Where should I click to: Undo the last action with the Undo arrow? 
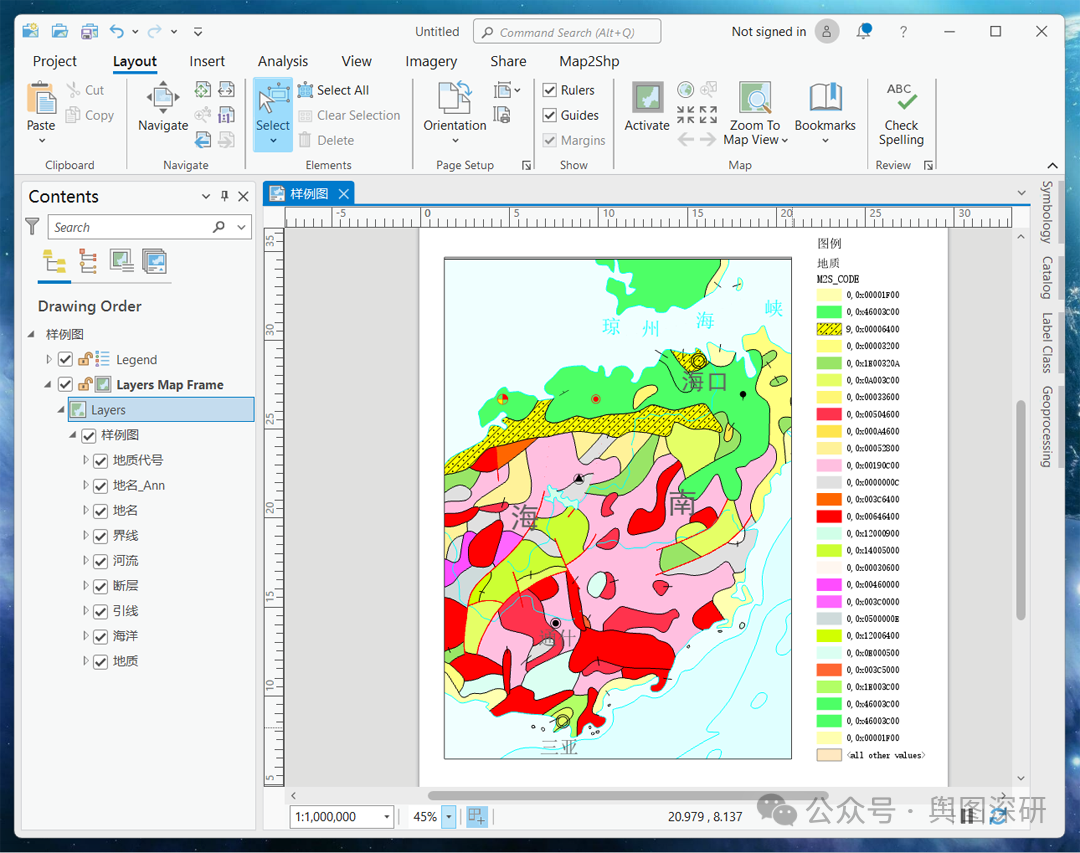coord(117,31)
